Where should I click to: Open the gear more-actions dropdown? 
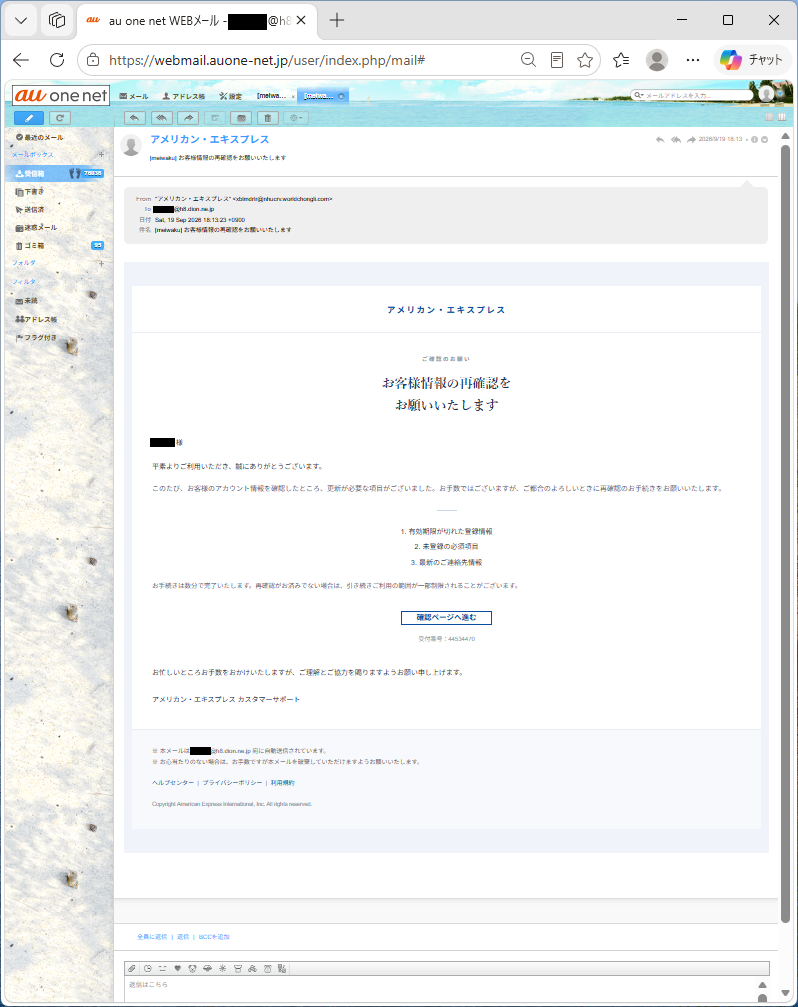[x=295, y=118]
